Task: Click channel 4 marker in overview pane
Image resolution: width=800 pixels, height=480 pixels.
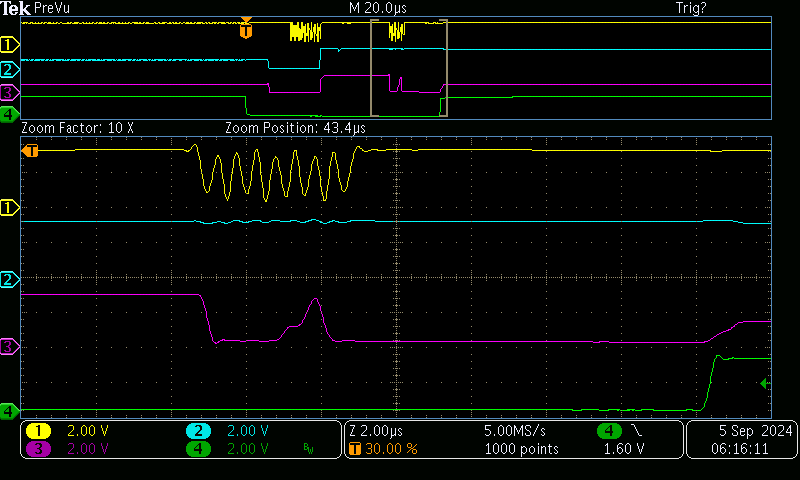Action: 9,115
